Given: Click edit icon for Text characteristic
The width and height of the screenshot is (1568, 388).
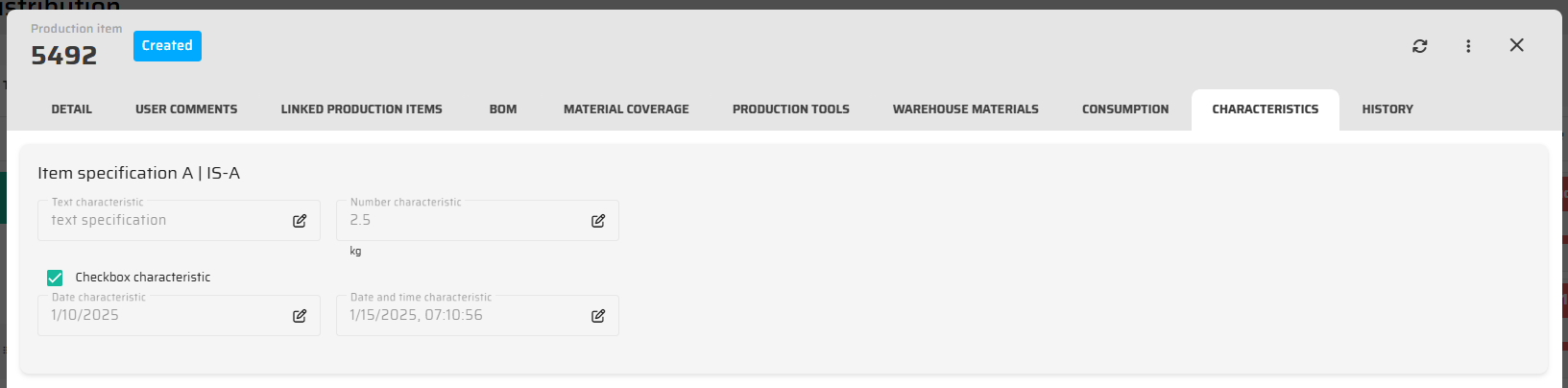Looking at the screenshot, I should (300, 221).
